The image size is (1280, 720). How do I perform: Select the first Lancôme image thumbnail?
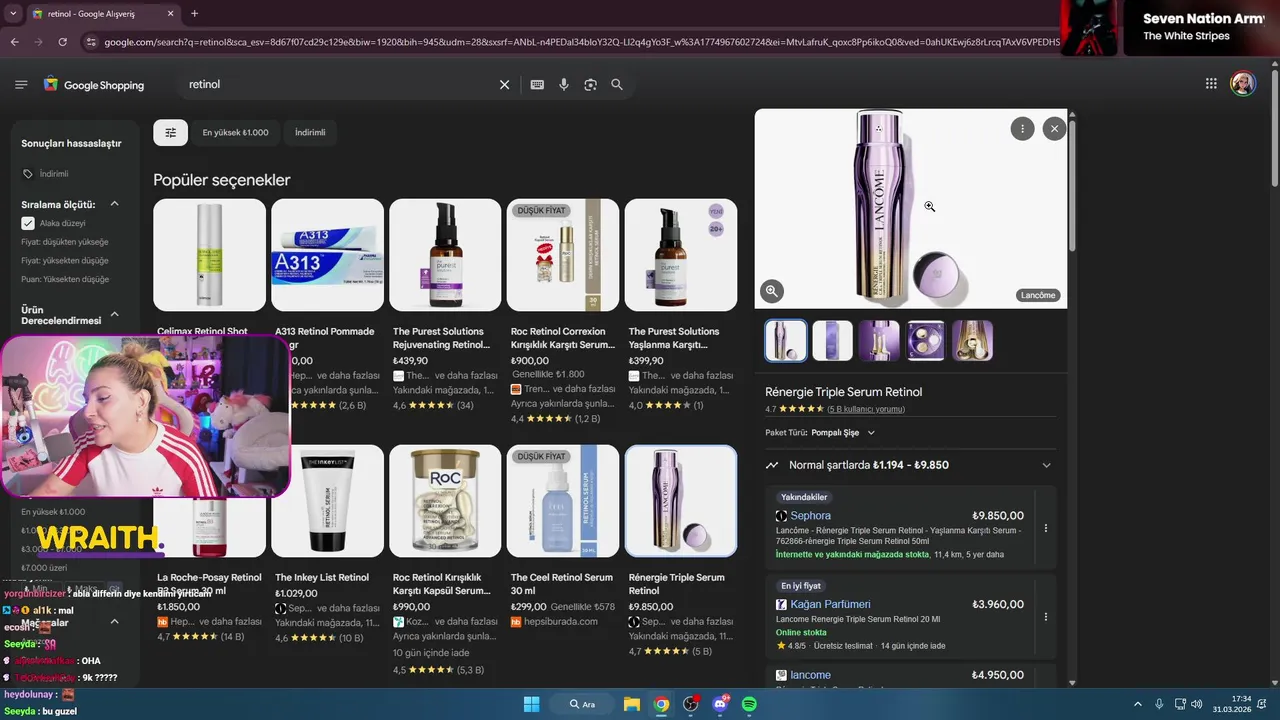click(786, 341)
